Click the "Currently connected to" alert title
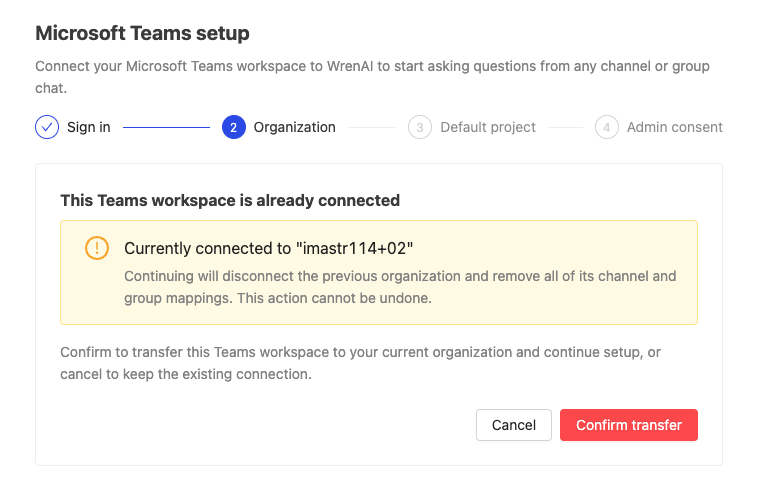 point(268,248)
